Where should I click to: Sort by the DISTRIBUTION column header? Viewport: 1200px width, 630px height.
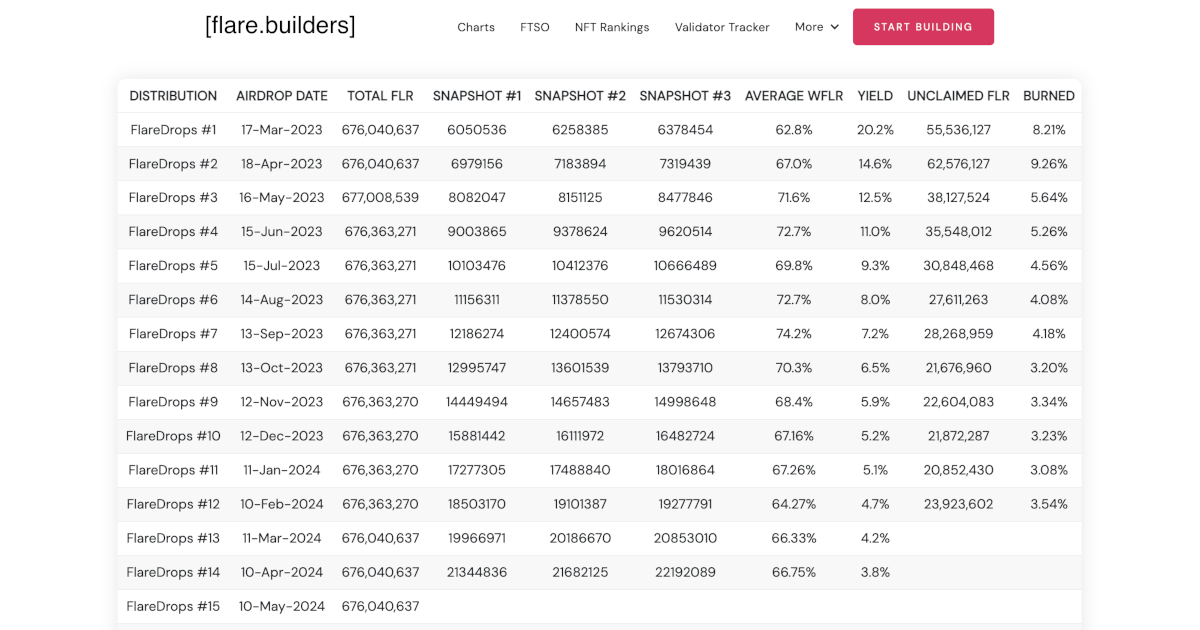pos(173,96)
